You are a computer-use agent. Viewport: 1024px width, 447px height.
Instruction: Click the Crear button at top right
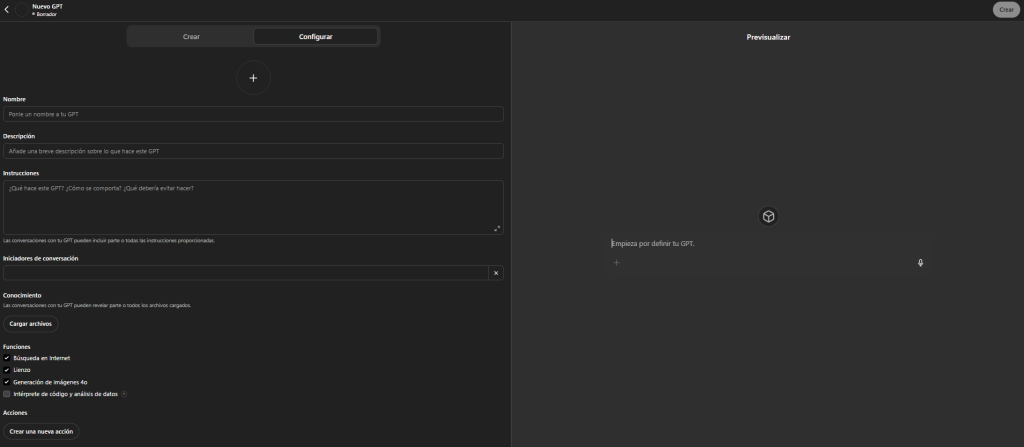1006,9
